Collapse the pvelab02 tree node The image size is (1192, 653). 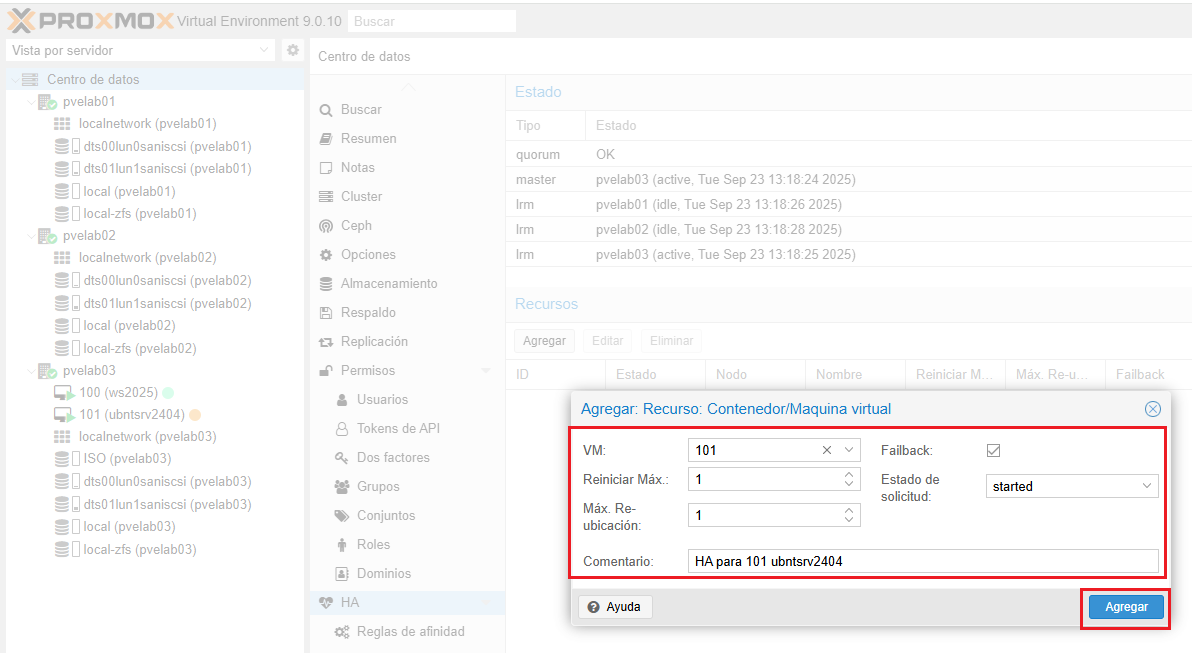(x=30, y=236)
